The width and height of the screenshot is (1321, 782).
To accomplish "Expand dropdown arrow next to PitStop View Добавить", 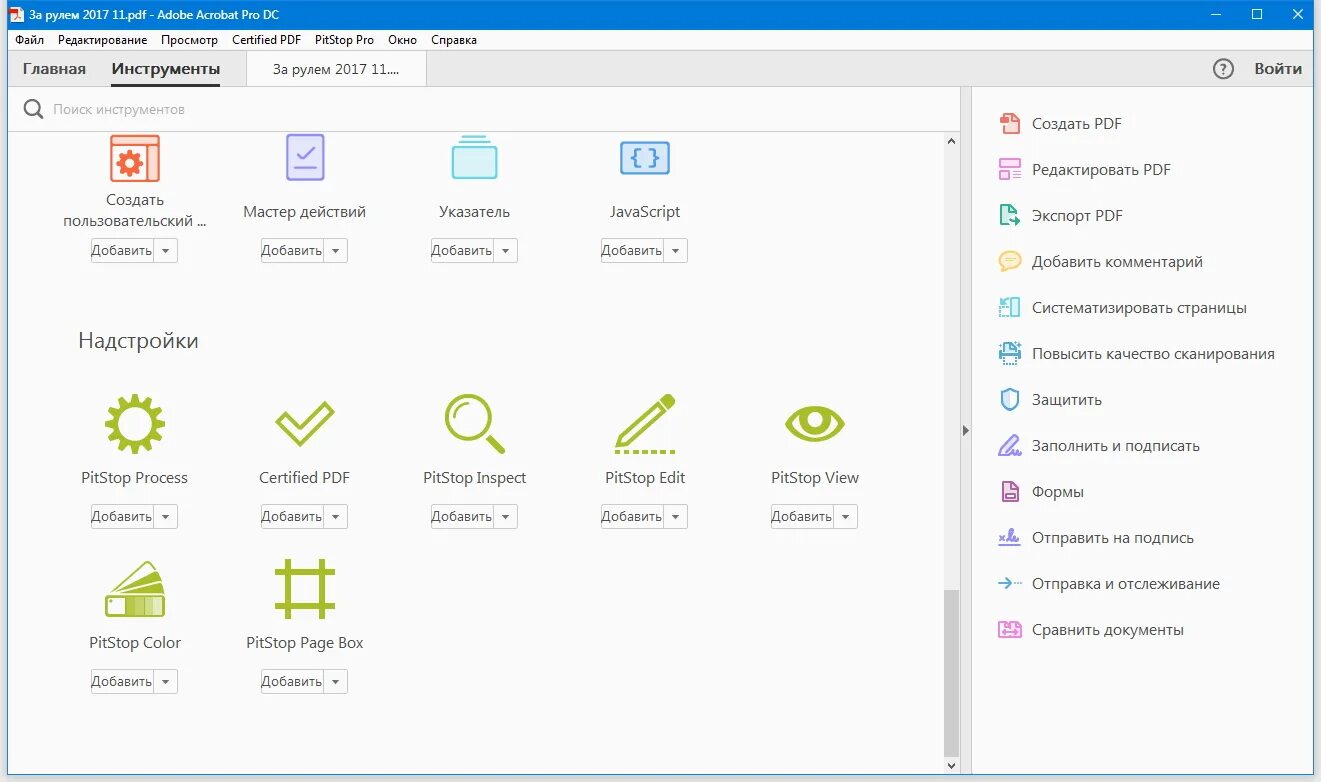I will (x=846, y=516).
